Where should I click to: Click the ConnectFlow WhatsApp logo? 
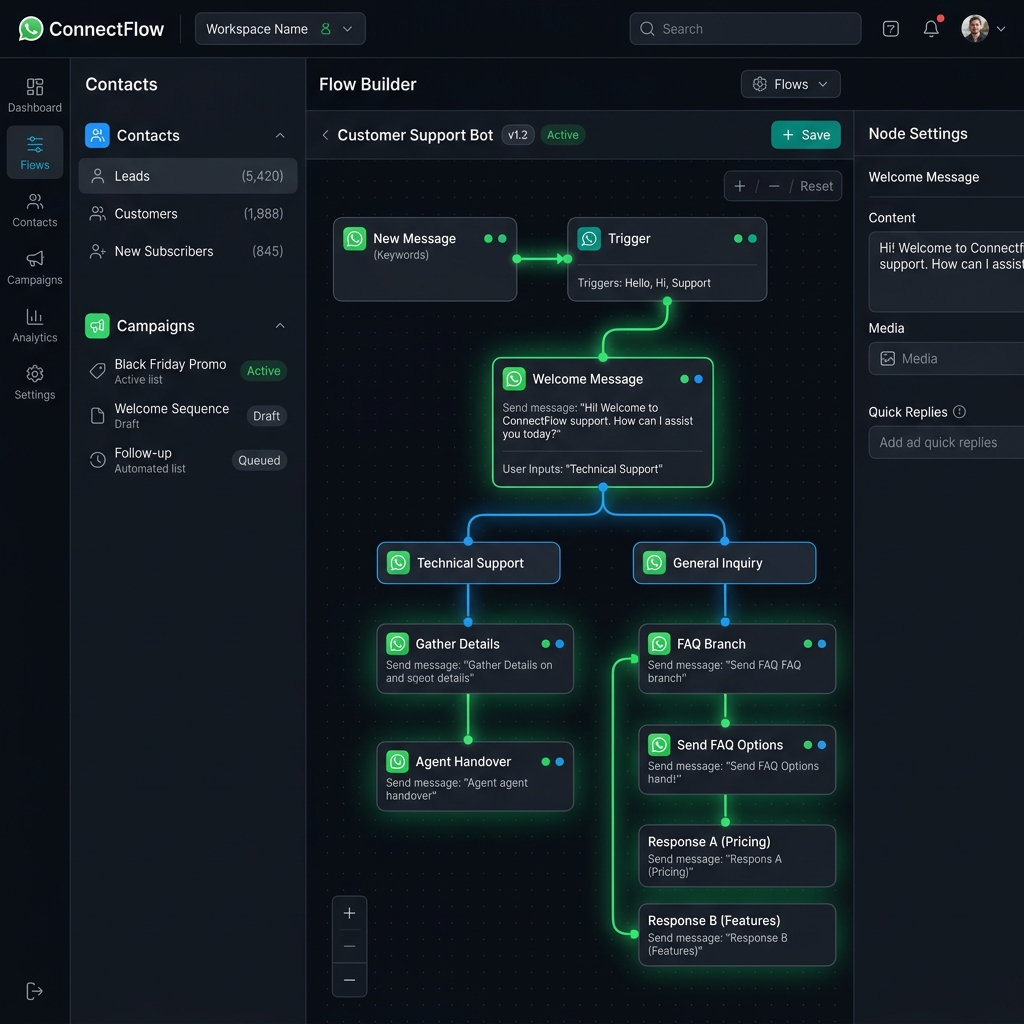click(x=30, y=29)
